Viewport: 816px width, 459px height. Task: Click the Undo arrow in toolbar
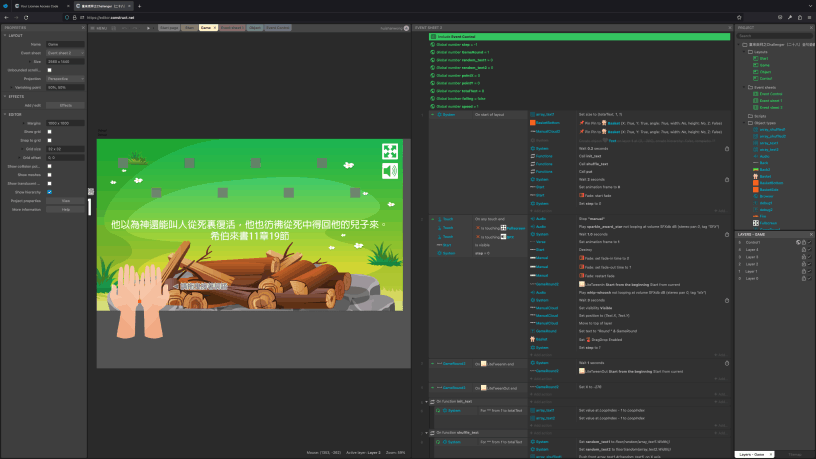point(123,28)
